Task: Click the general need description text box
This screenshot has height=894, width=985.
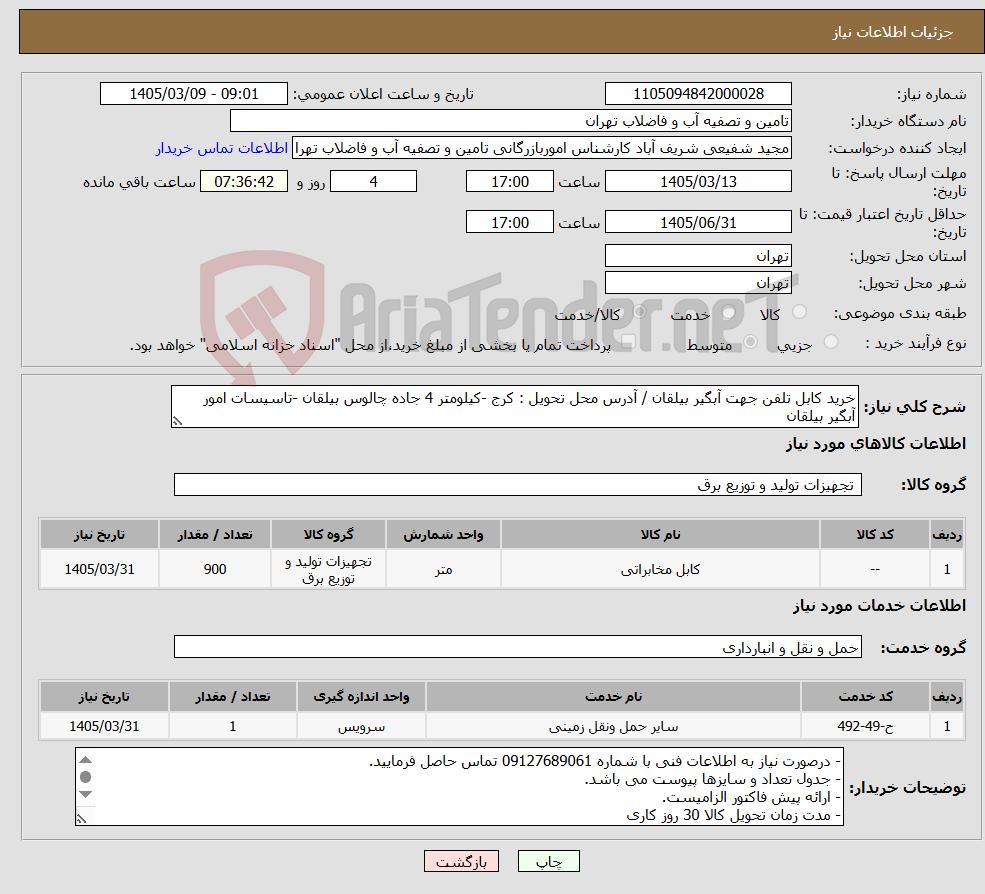Action: click(x=514, y=407)
